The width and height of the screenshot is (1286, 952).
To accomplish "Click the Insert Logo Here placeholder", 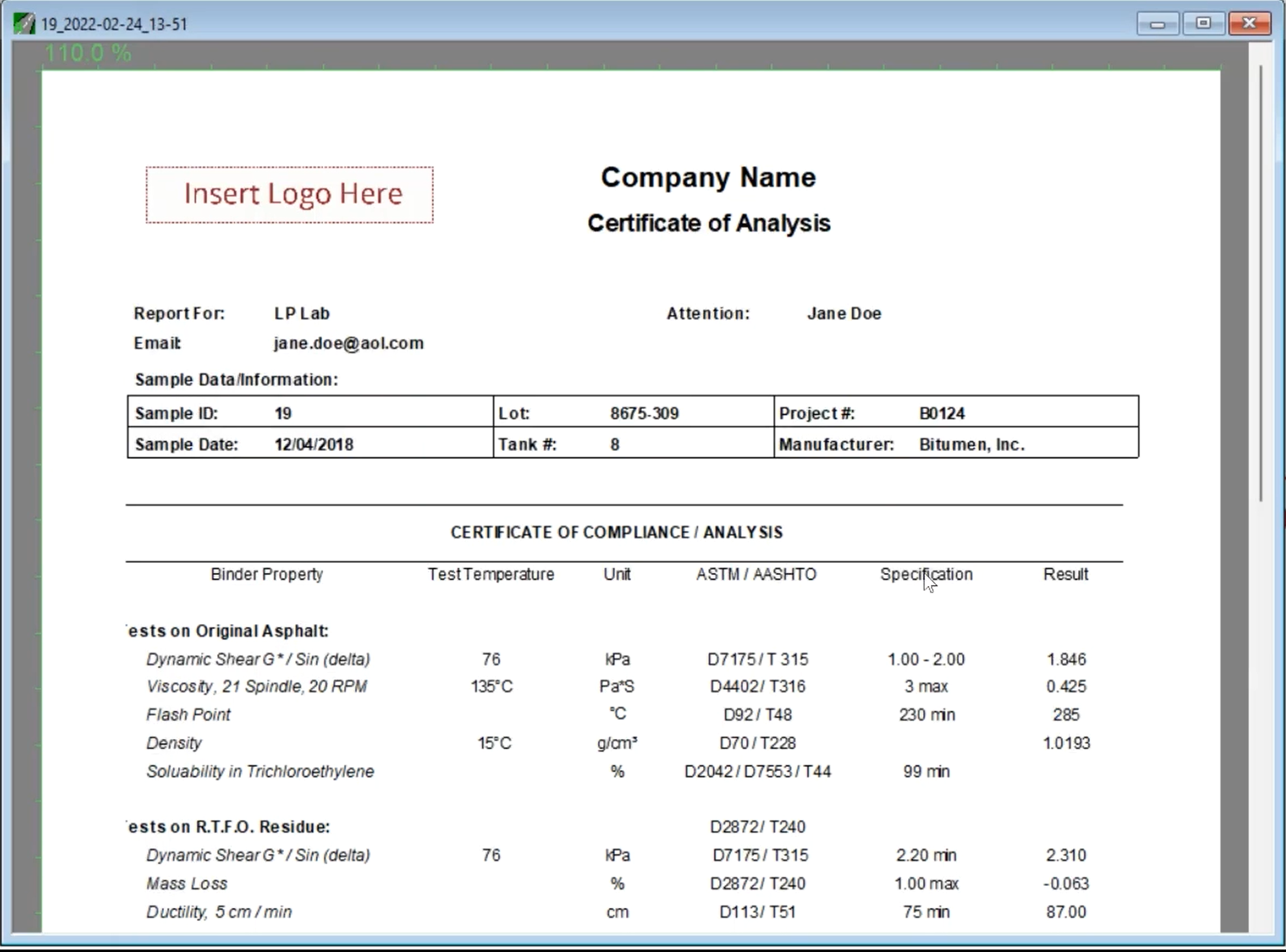I will tap(289, 195).
